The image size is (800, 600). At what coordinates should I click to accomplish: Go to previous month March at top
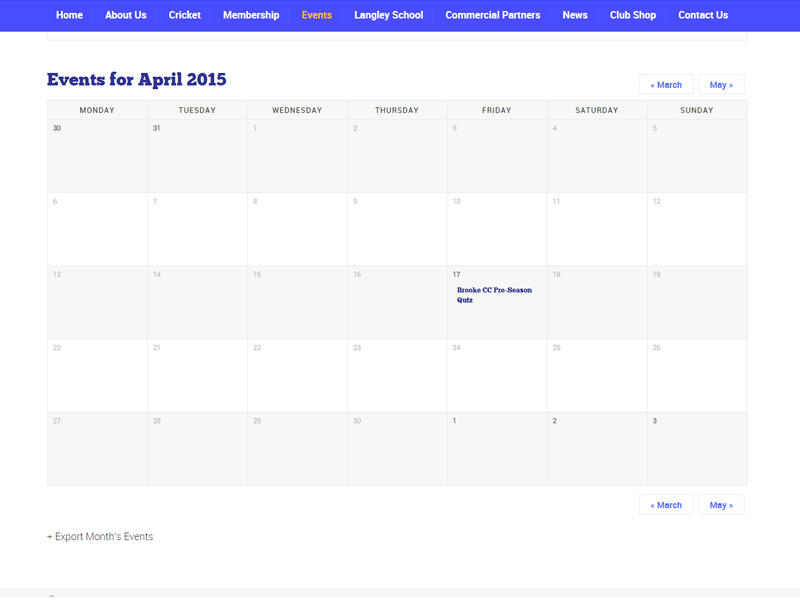pos(666,85)
